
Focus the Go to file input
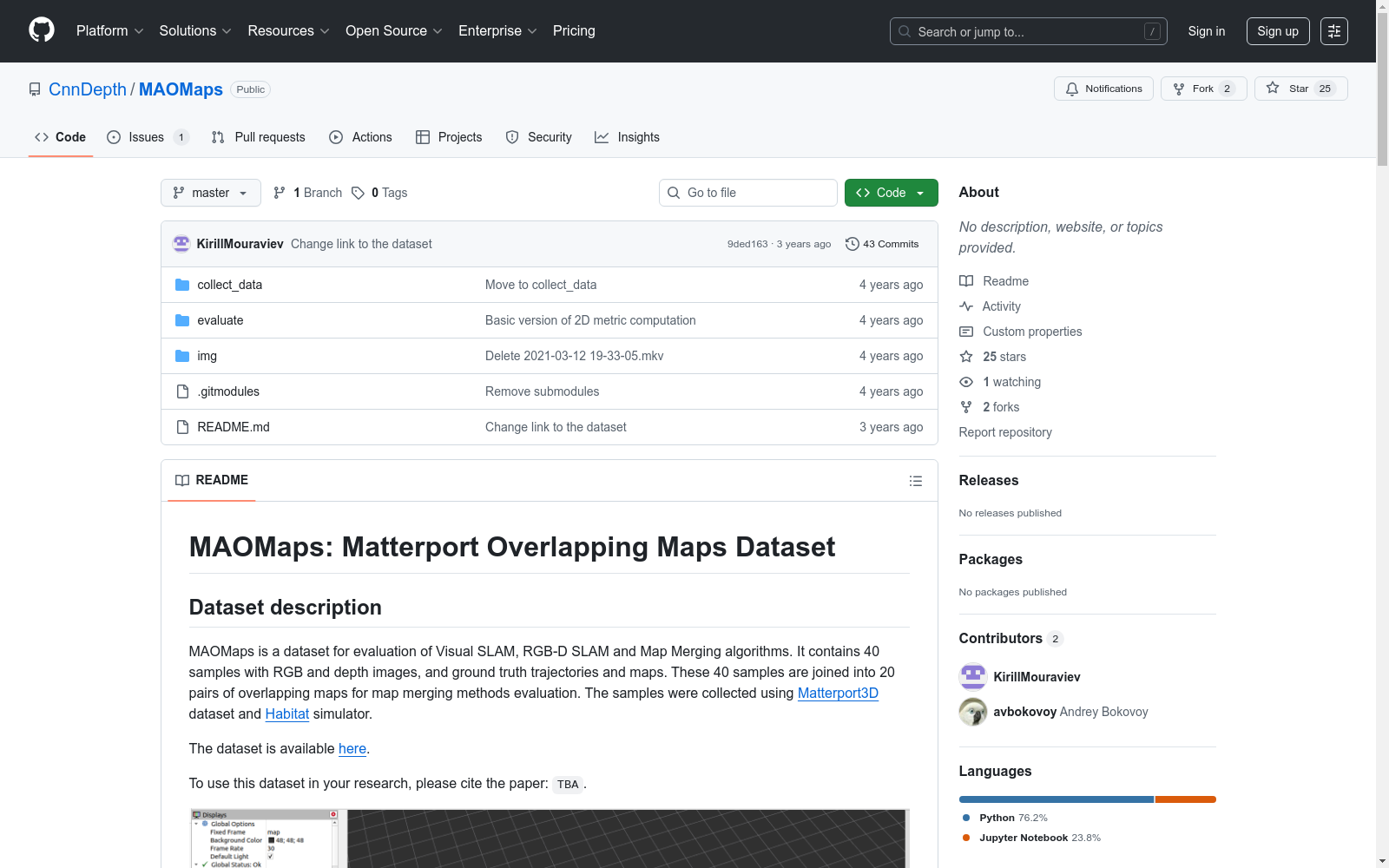click(748, 193)
